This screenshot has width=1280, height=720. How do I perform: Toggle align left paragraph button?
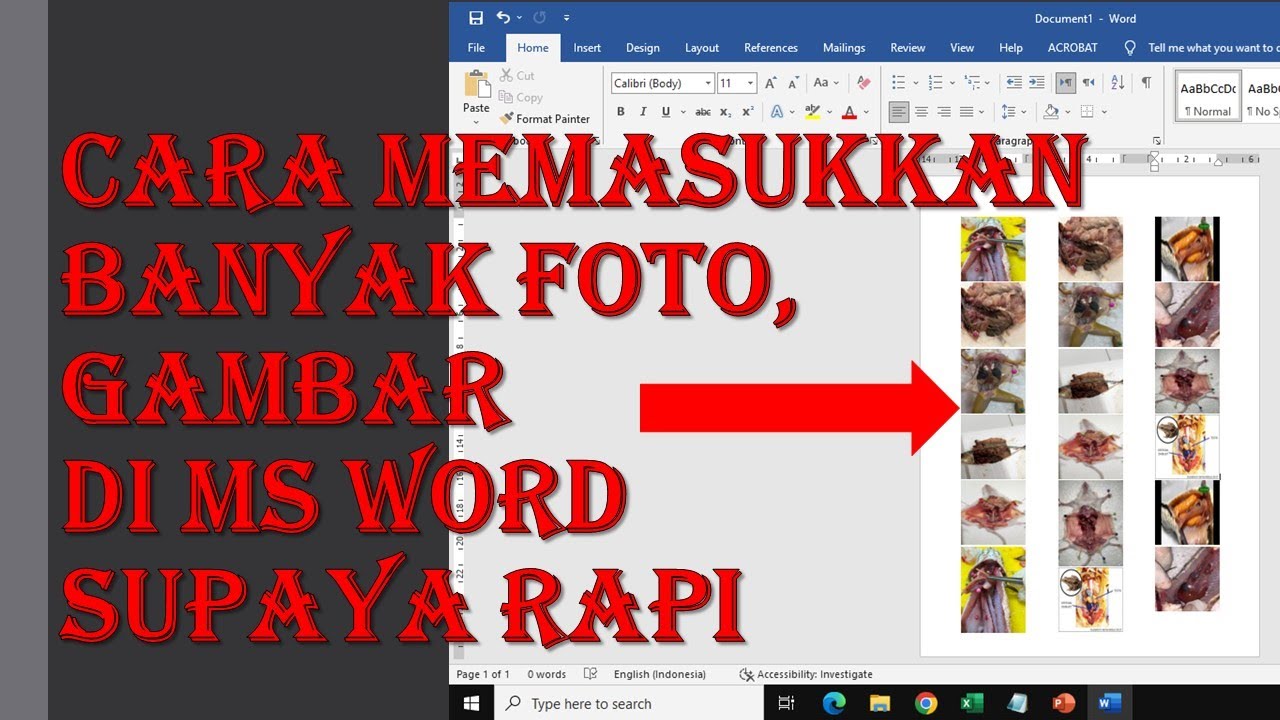pyautogui.click(x=899, y=112)
